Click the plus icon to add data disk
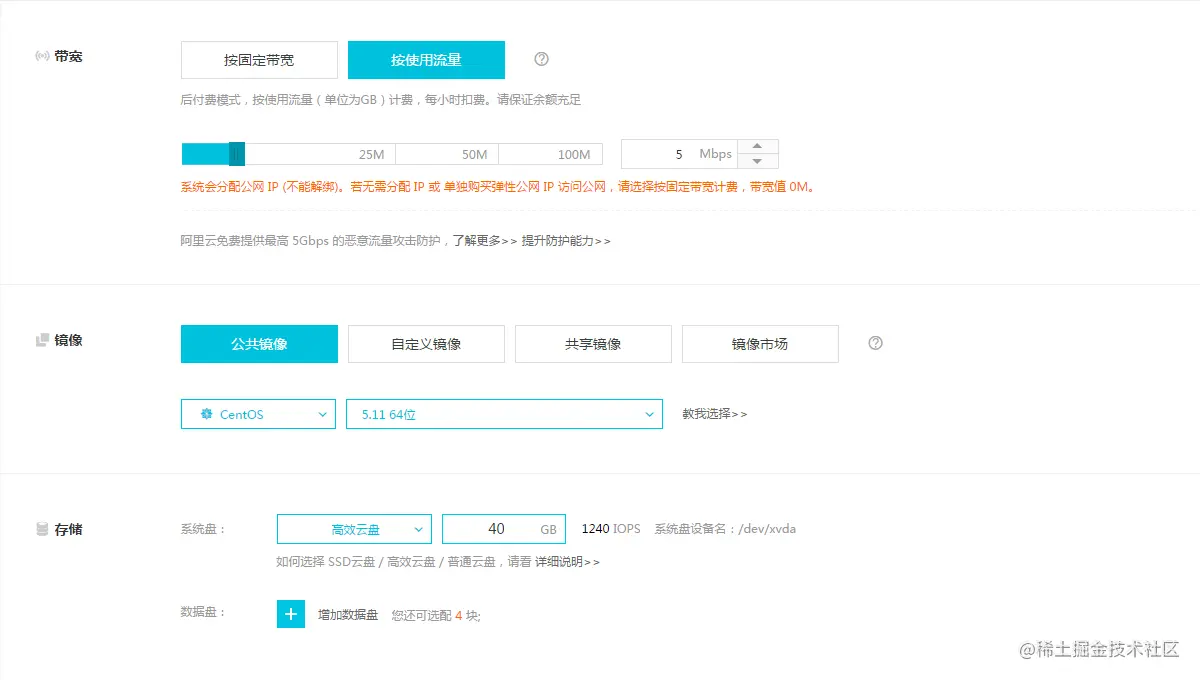1200x680 pixels. click(x=291, y=614)
